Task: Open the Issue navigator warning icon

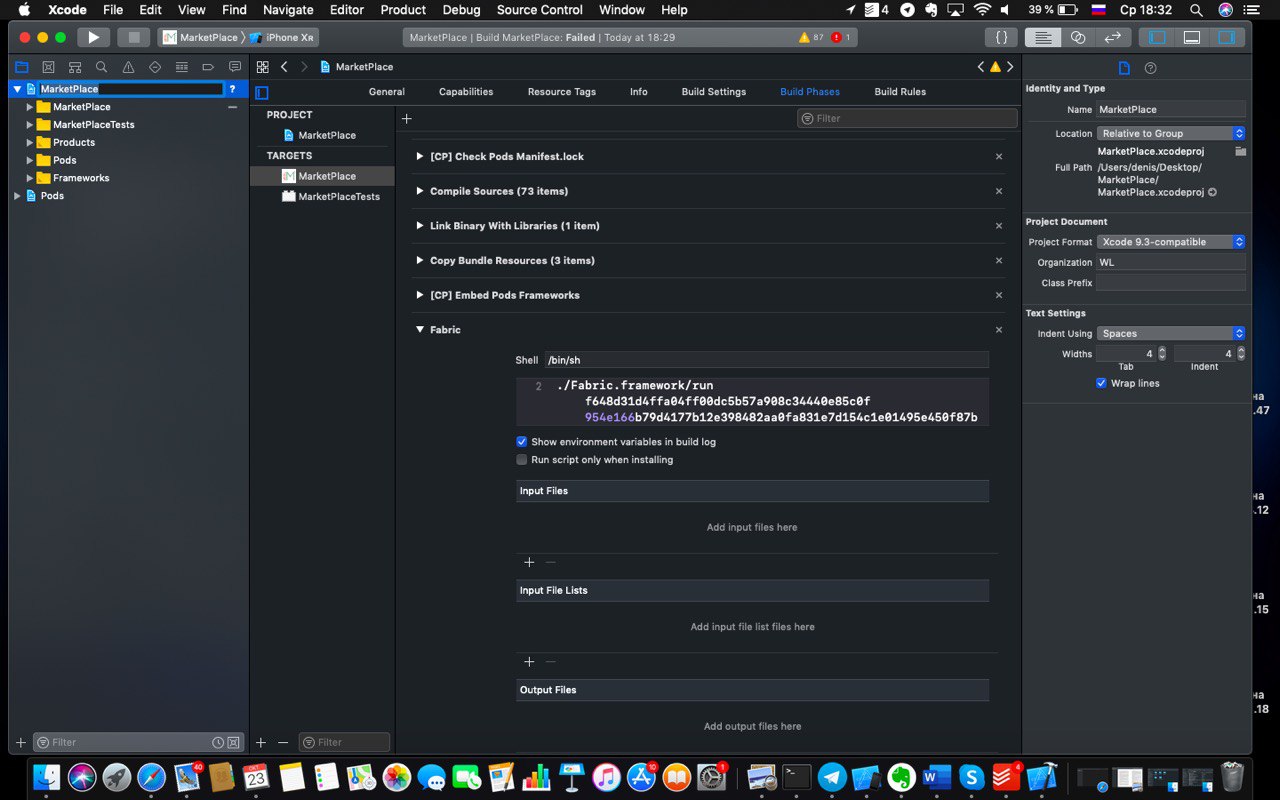Action: pos(128,67)
